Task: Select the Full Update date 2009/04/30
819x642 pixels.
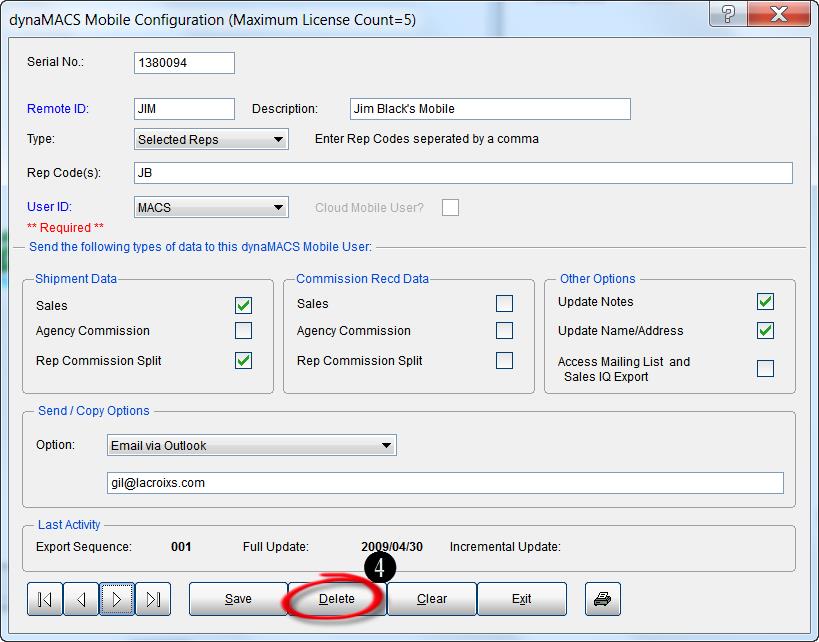Action: (x=392, y=547)
